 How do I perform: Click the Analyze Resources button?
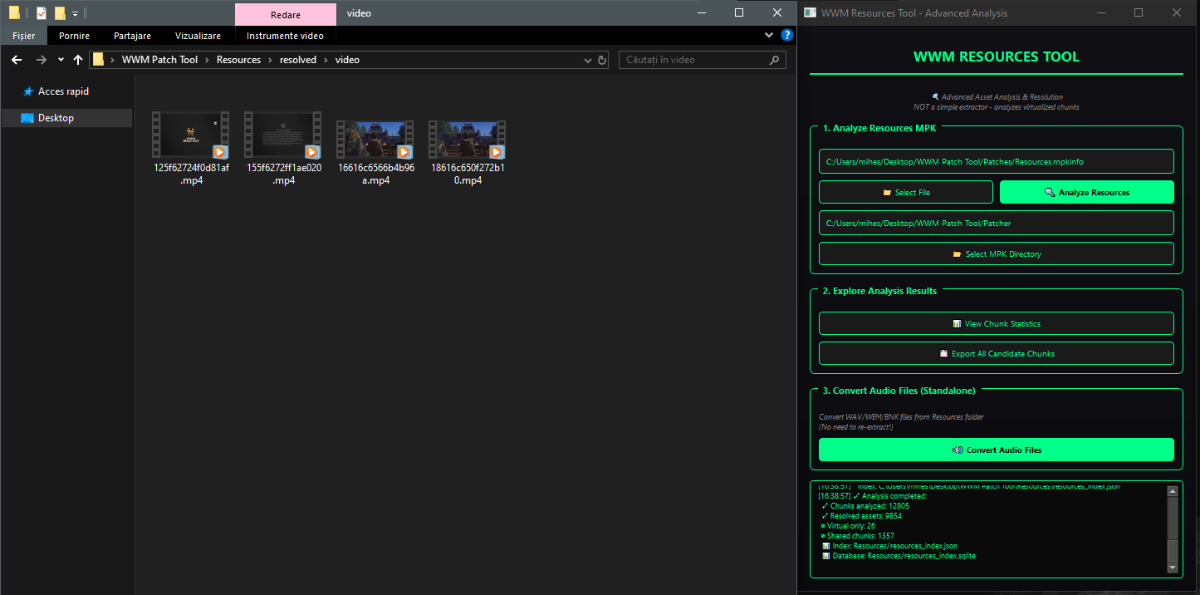(1086, 192)
